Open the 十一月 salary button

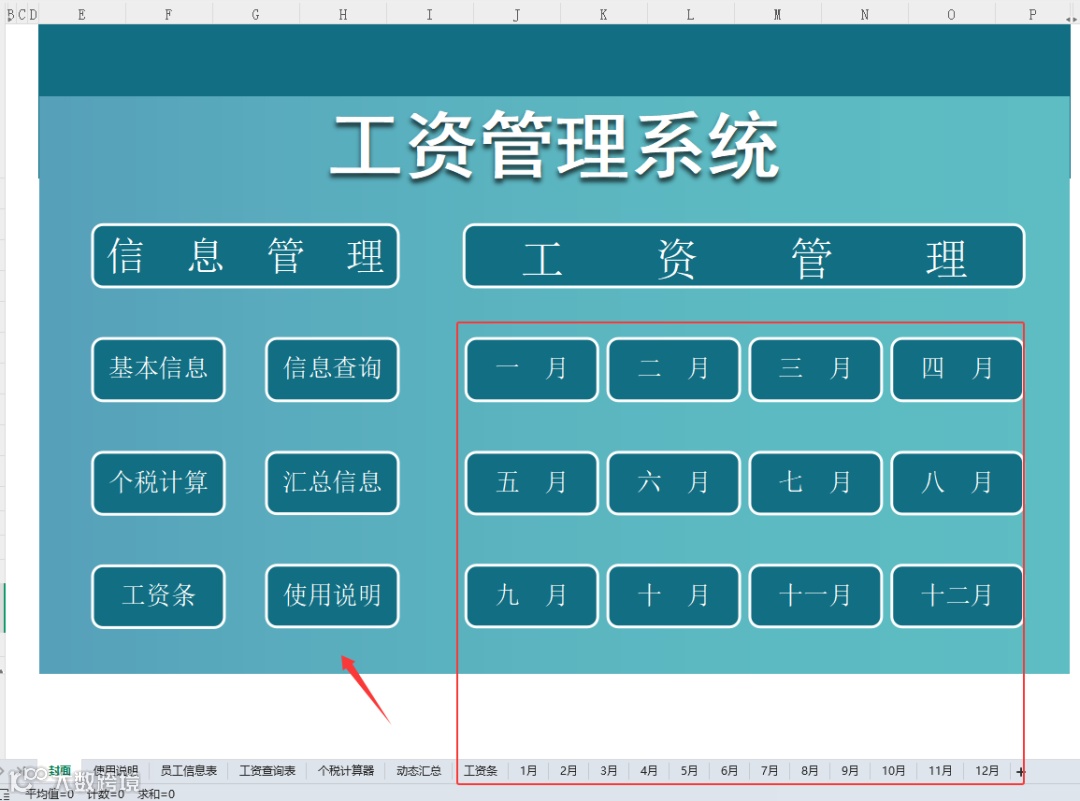[816, 596]
